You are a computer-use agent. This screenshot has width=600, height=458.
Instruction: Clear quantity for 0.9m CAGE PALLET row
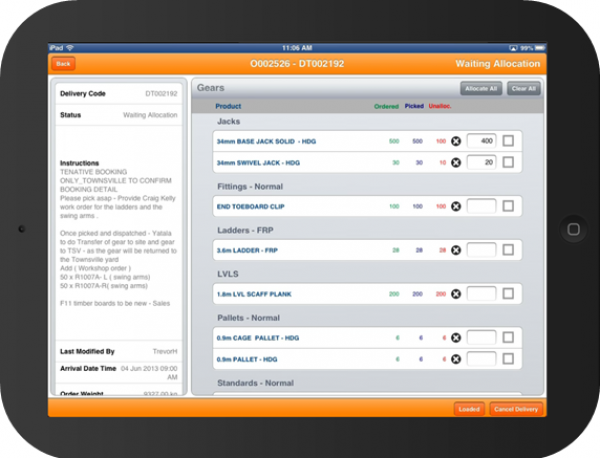point(456,338)
